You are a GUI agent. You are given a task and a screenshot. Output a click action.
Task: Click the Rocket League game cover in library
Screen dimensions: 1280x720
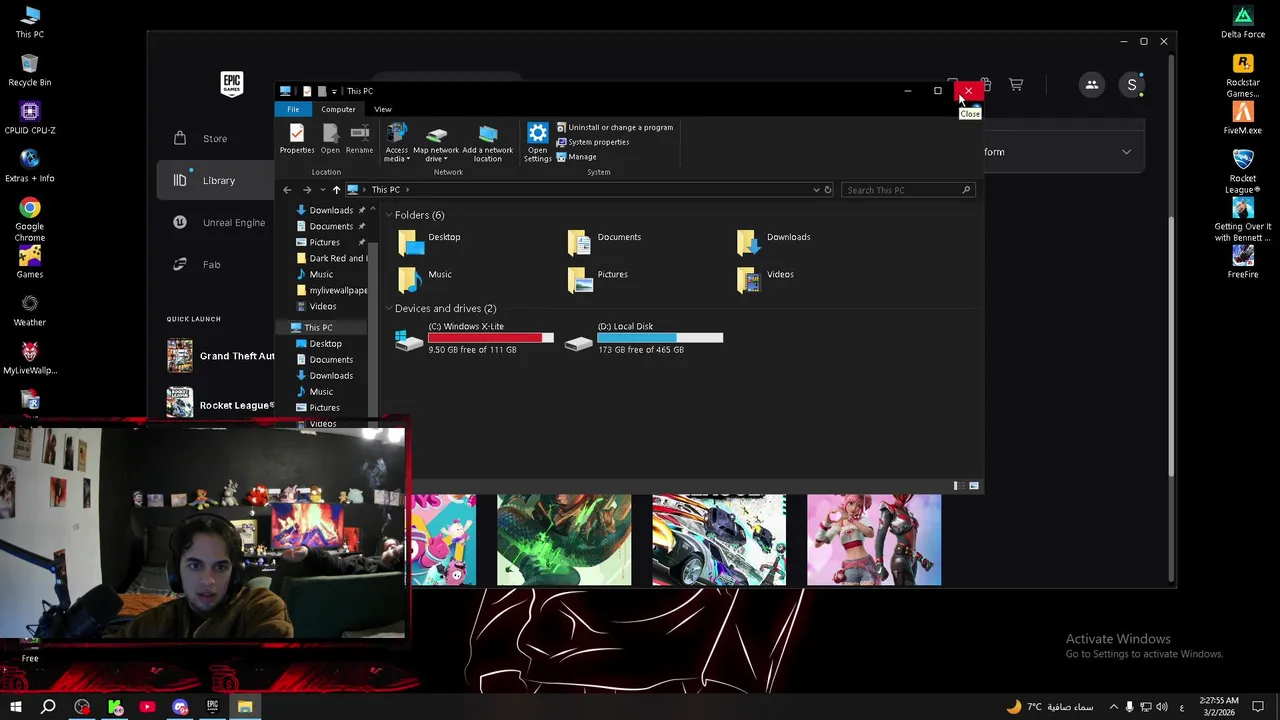719,540
